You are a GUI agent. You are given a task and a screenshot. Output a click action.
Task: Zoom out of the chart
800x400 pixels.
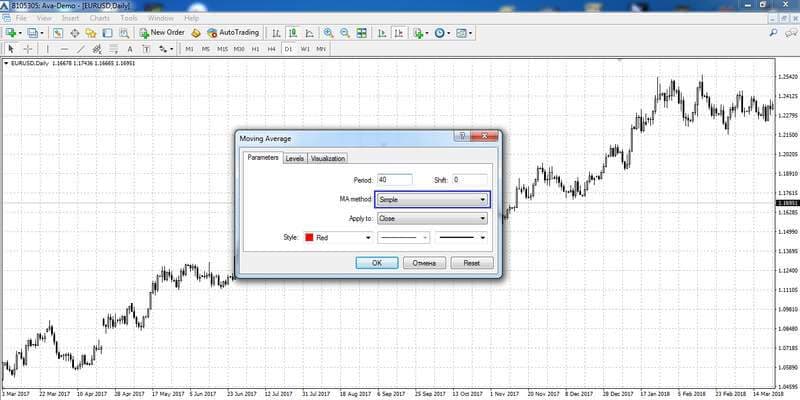pyautogui.click(x=345, y=33)
